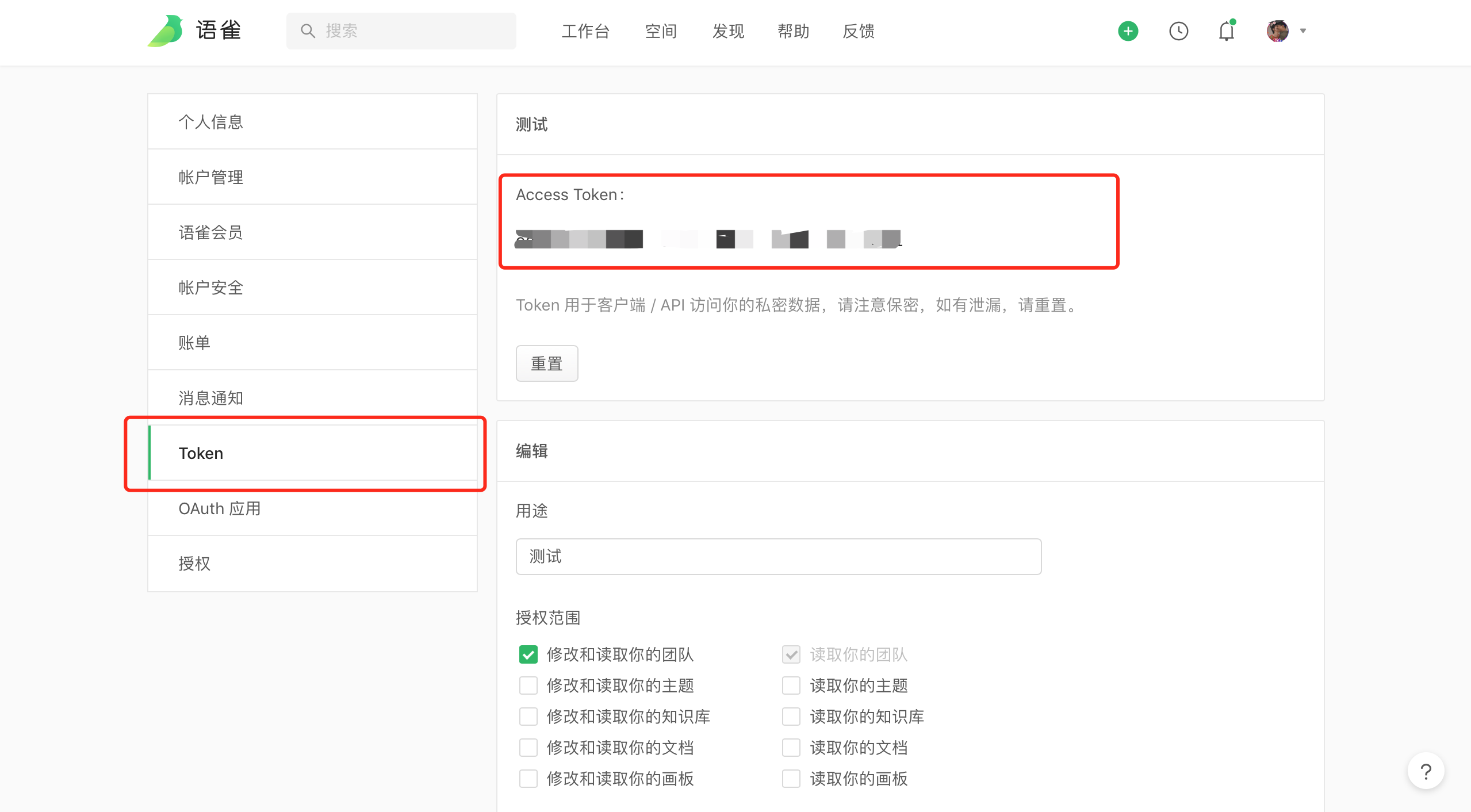Viewport: 1471px width, 812px height.
Task: Select OAuth 应用 in settings sidebar
Action: [x=312, y=508]
